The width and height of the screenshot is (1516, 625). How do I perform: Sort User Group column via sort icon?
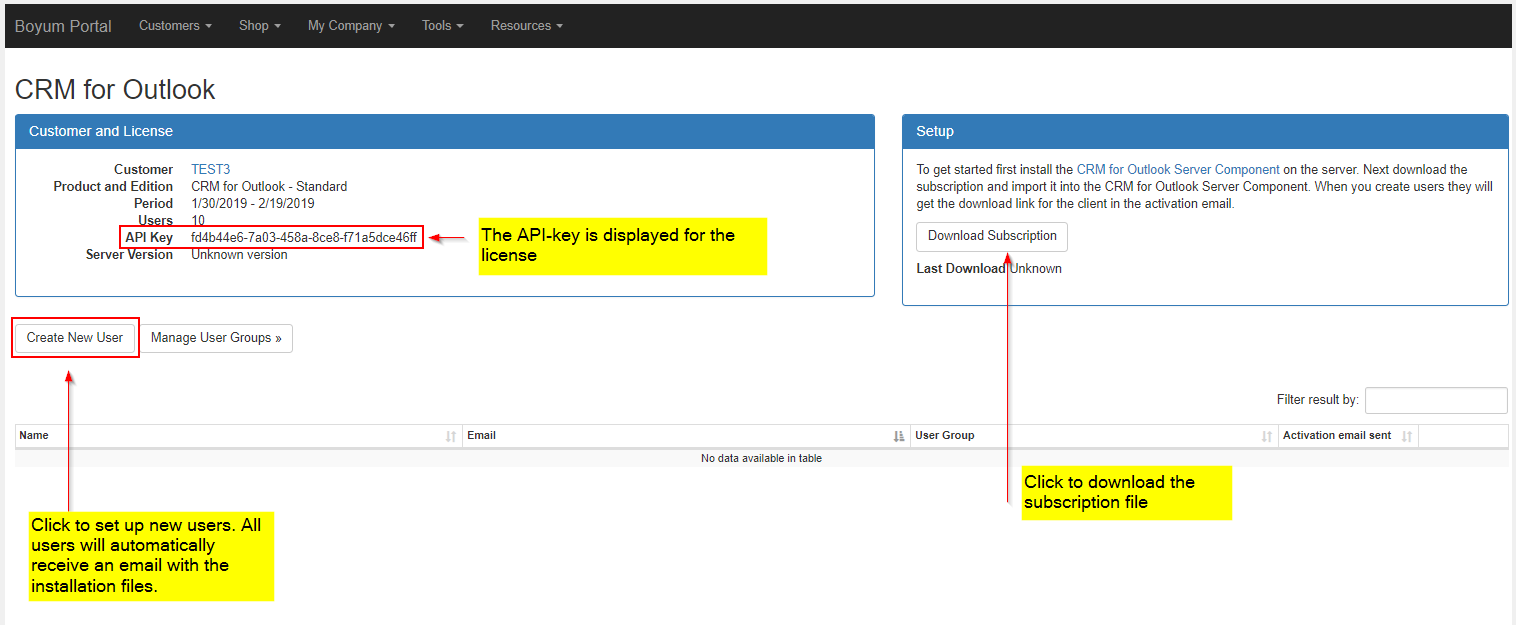(x=1267, y=436)
